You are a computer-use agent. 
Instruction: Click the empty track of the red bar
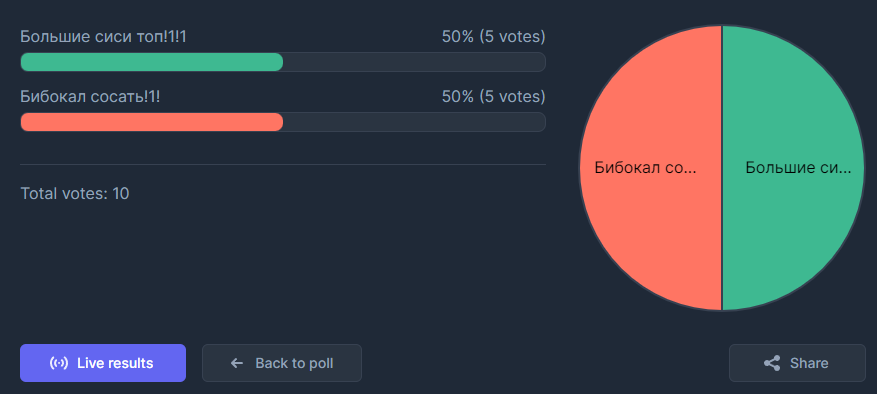414,122
